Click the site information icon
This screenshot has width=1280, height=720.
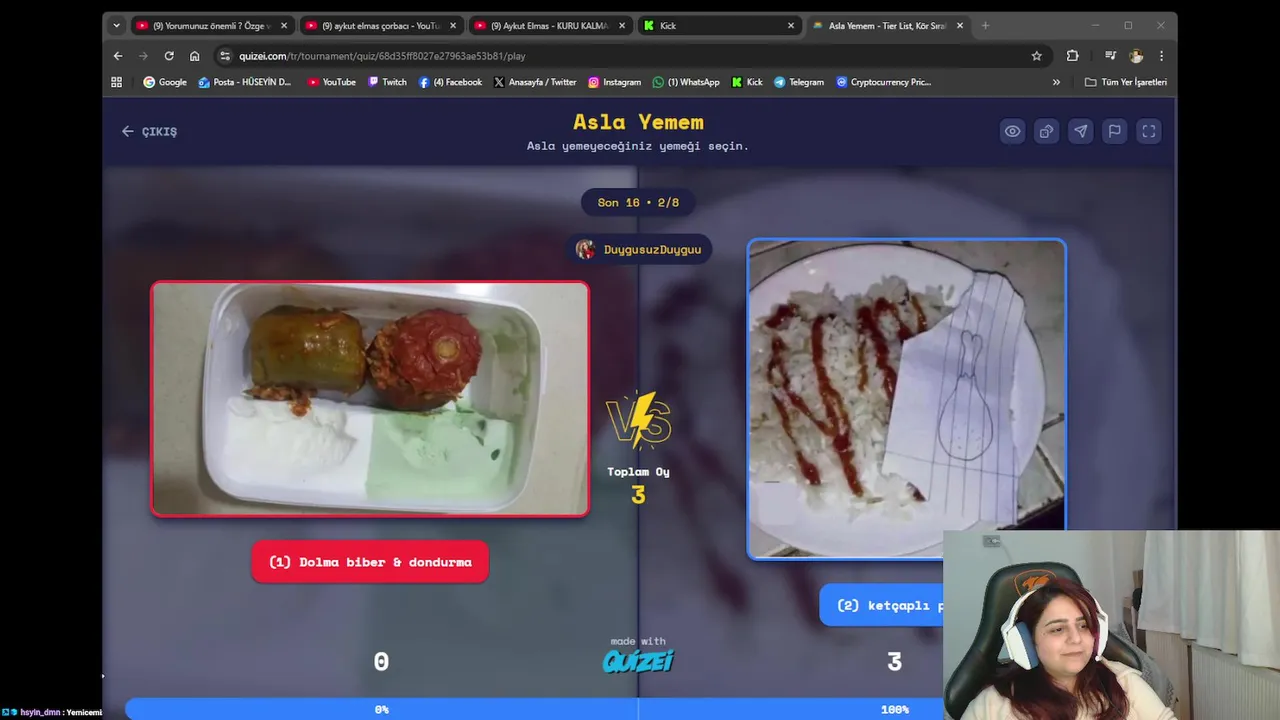225,56
